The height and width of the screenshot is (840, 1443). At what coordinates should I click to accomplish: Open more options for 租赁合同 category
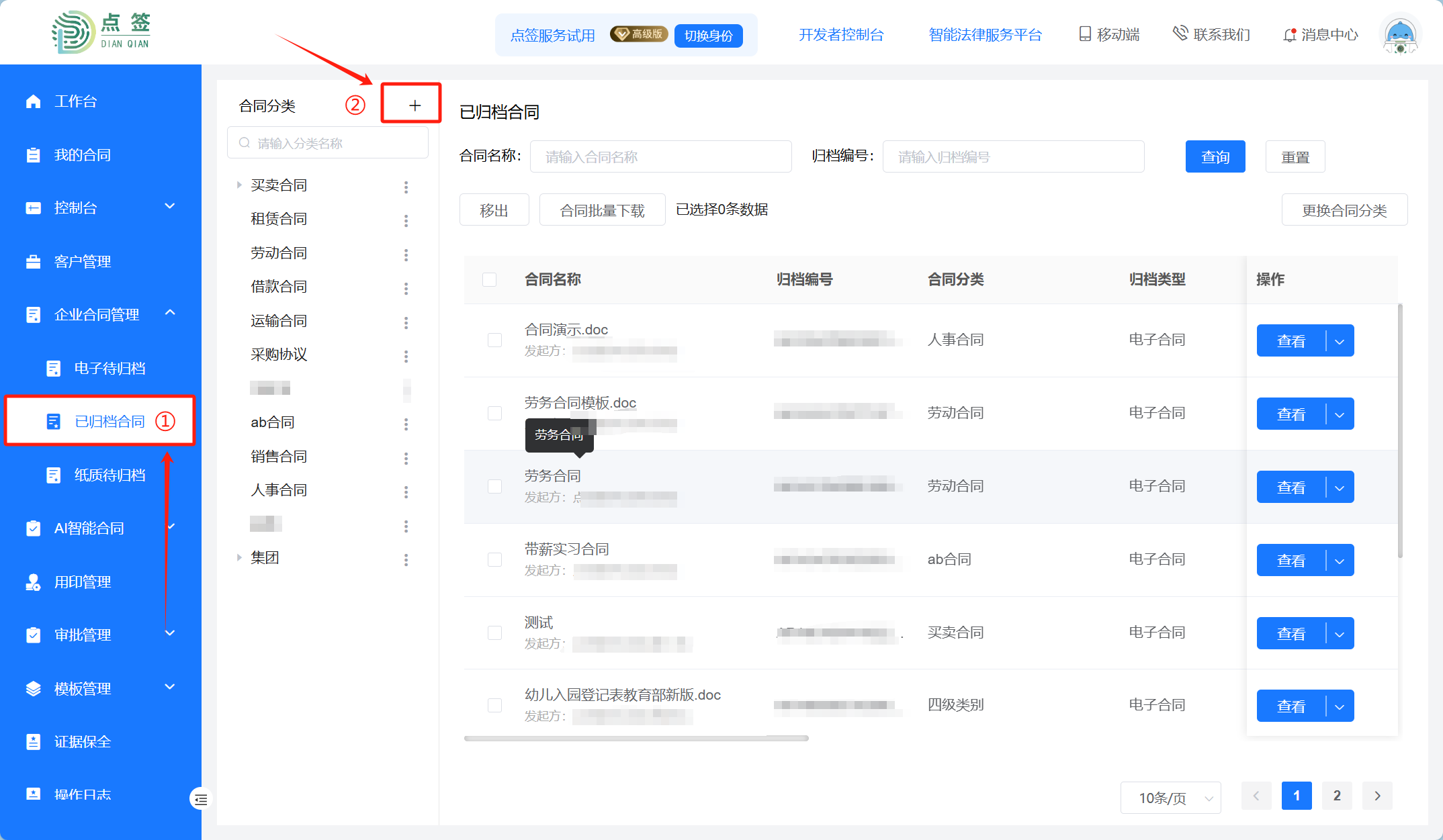click(x=406, y=221)
